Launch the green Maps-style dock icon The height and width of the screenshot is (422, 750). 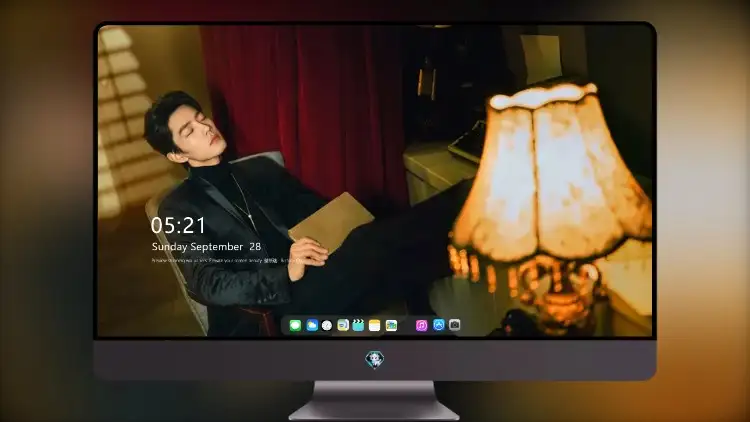coord(343,325)
